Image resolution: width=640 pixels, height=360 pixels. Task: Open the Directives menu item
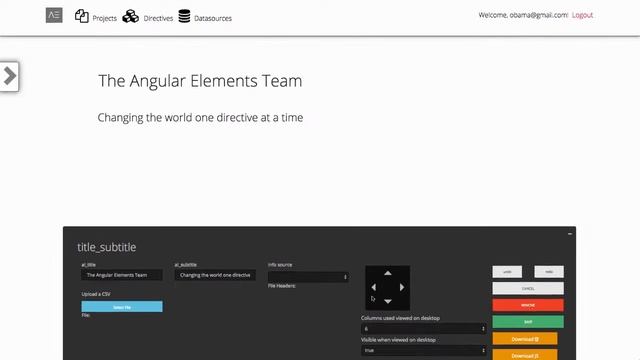pos(158,18)
